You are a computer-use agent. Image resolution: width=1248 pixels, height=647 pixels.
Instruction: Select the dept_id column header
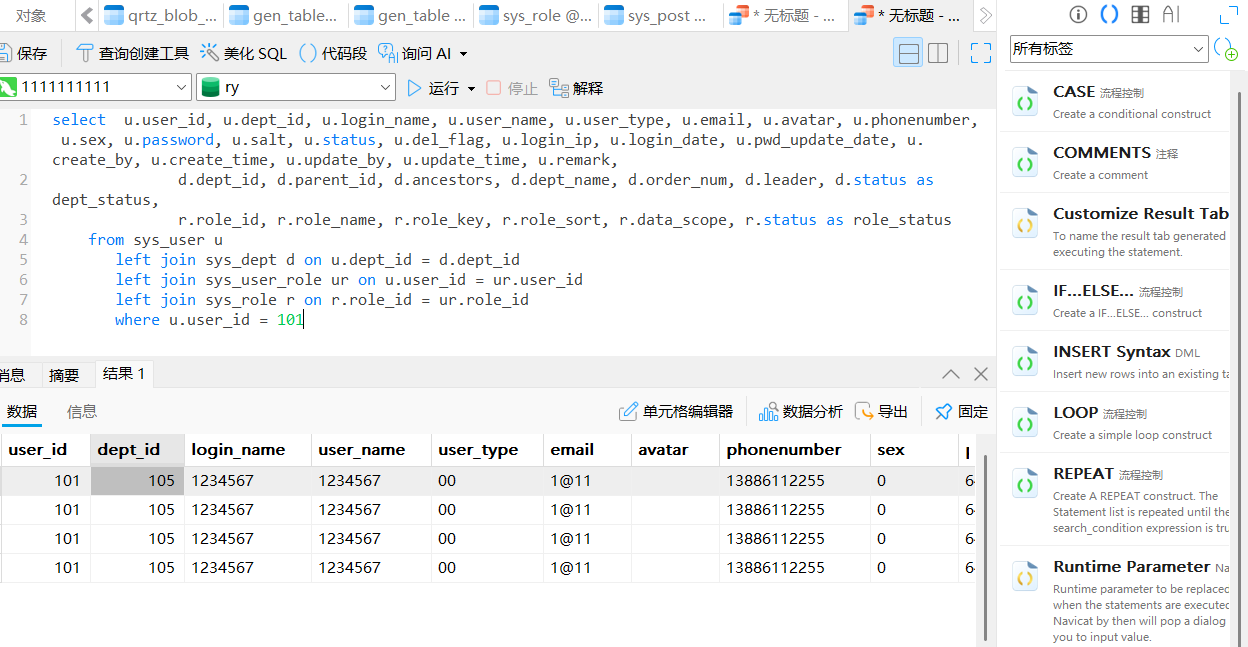[x=138, y=450]
